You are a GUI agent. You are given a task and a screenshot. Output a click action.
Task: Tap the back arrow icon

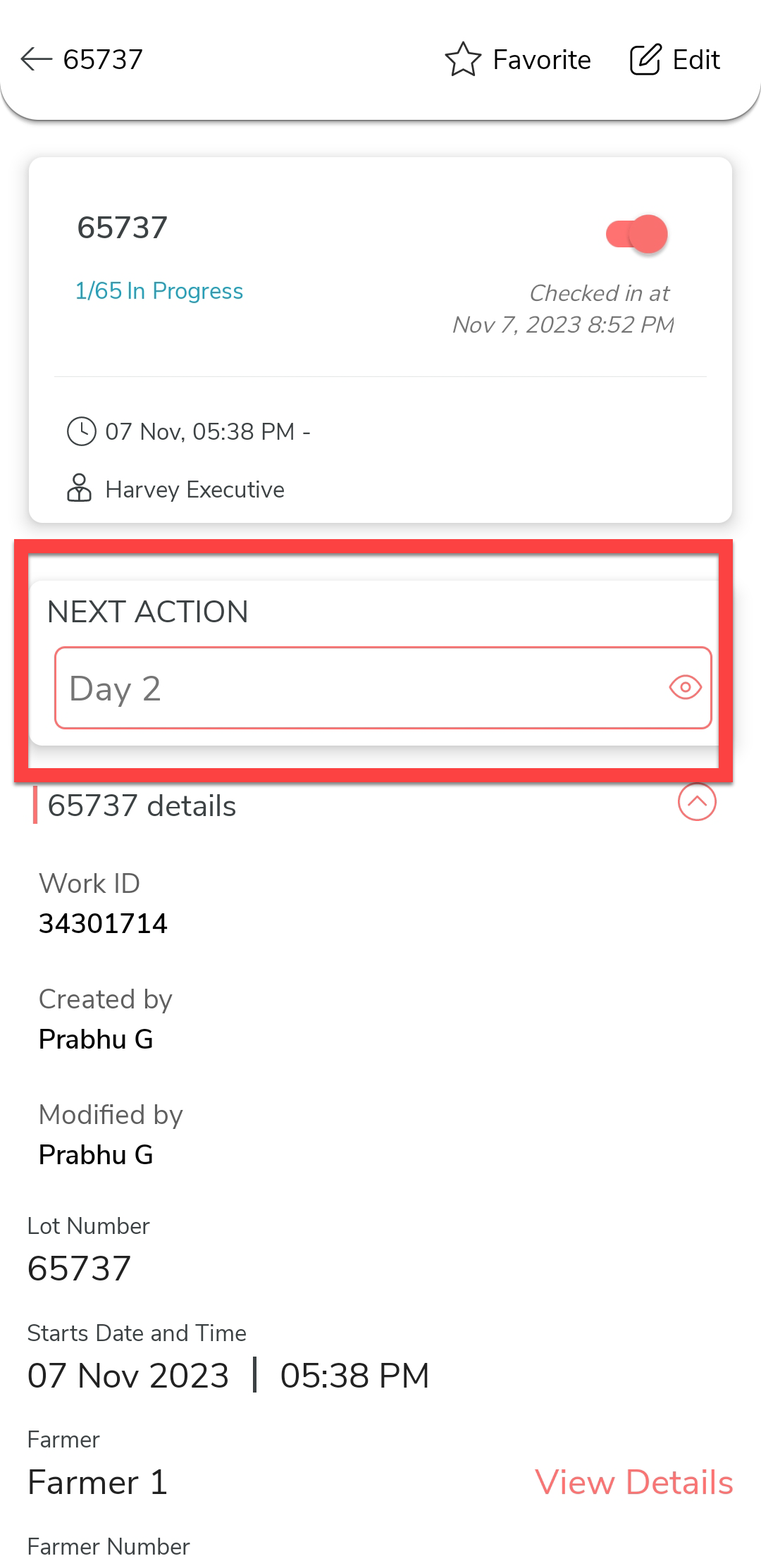click(x=37, y=60)
